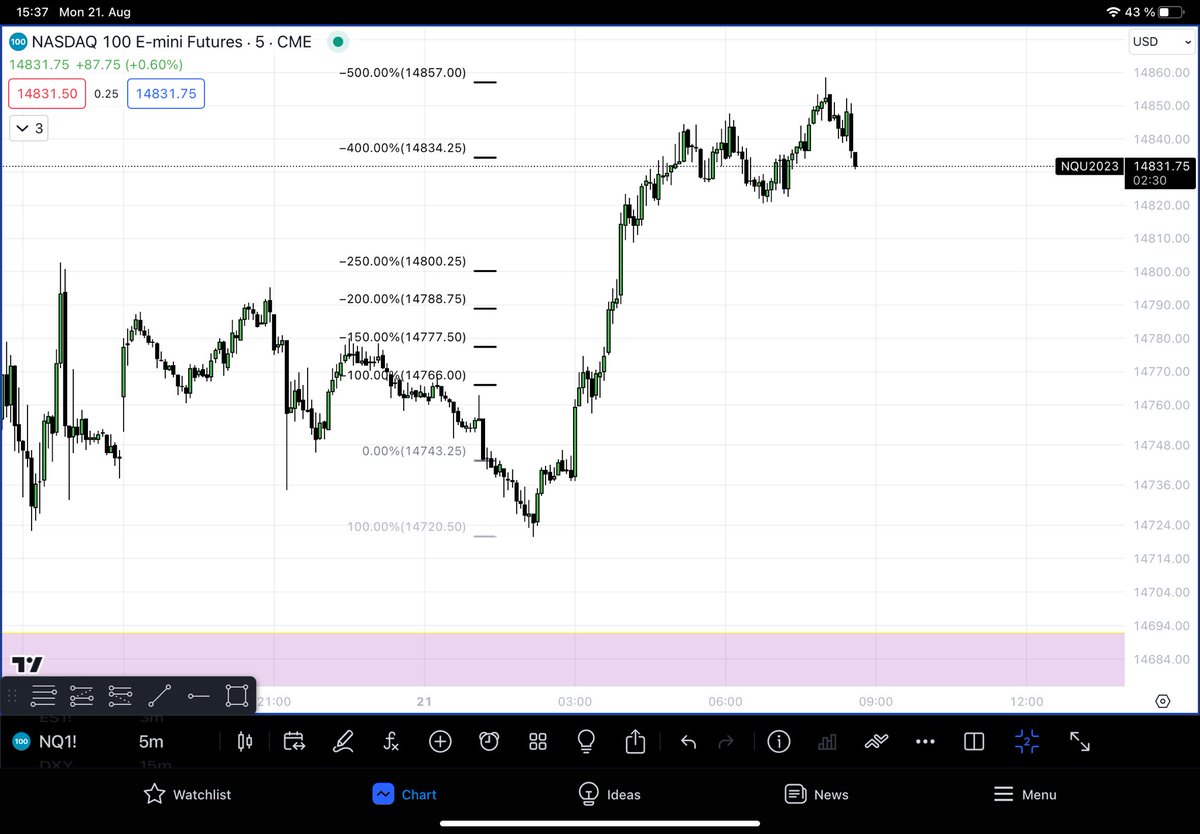
Task: Tap the NQU2023 price label
Action: (x=1089, y=166)
